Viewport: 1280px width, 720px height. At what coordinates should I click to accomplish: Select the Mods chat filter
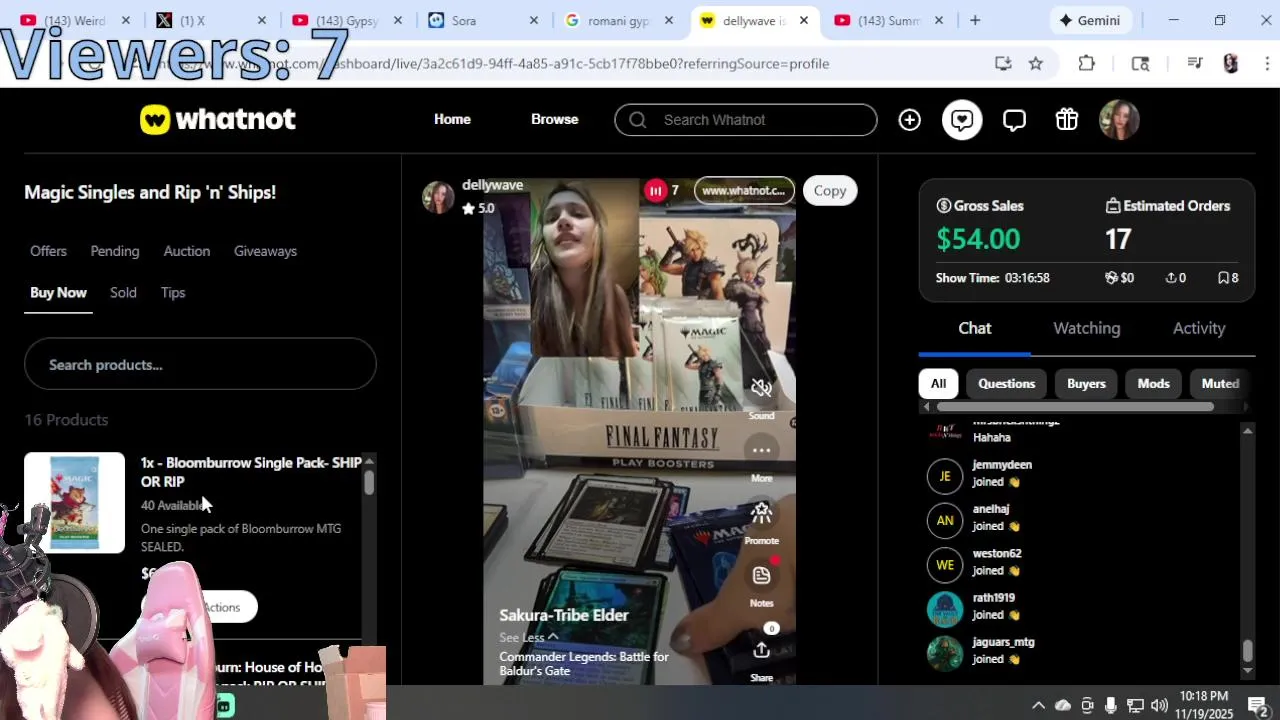tap(1153, 383)
